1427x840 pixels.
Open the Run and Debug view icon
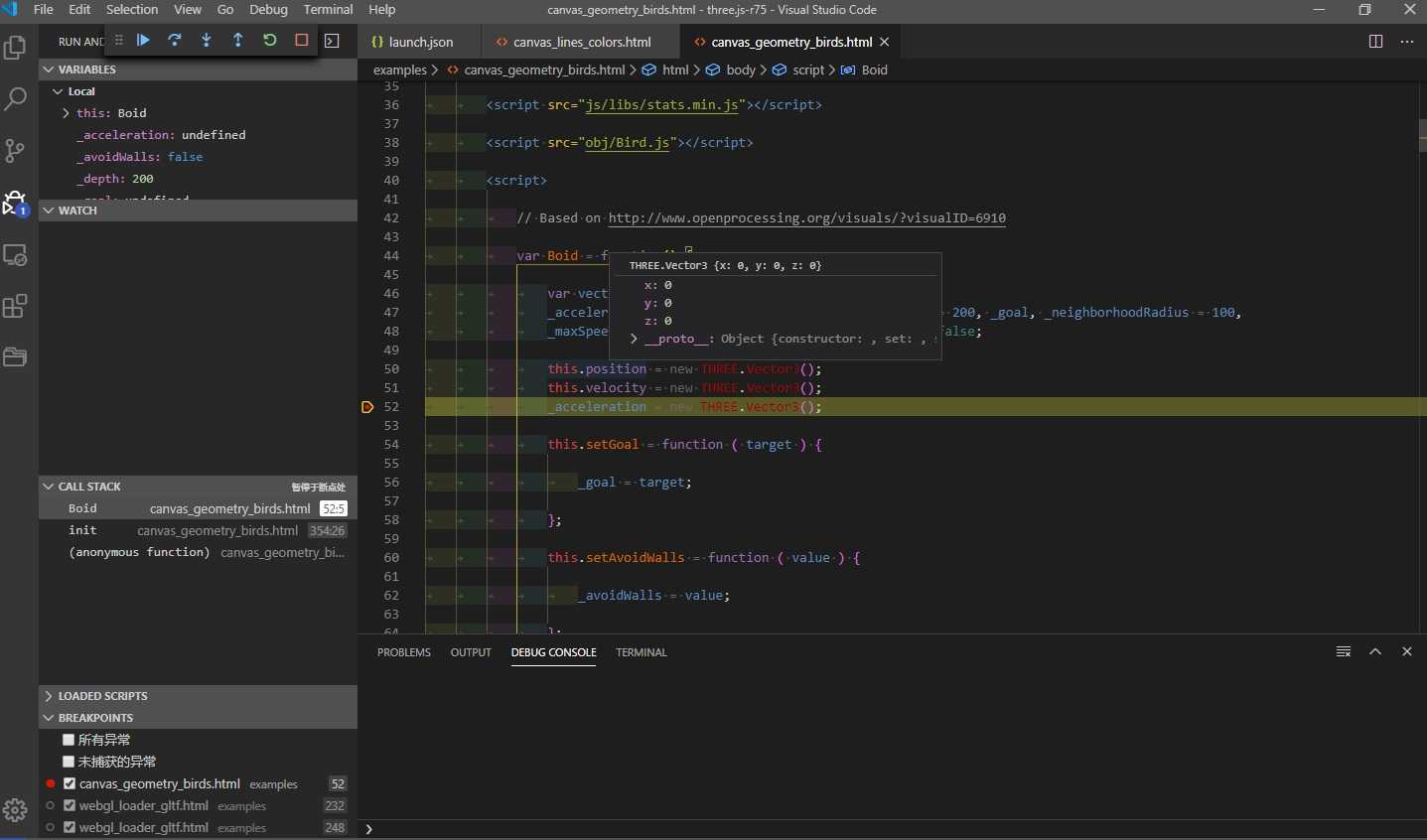pos(15,203)
